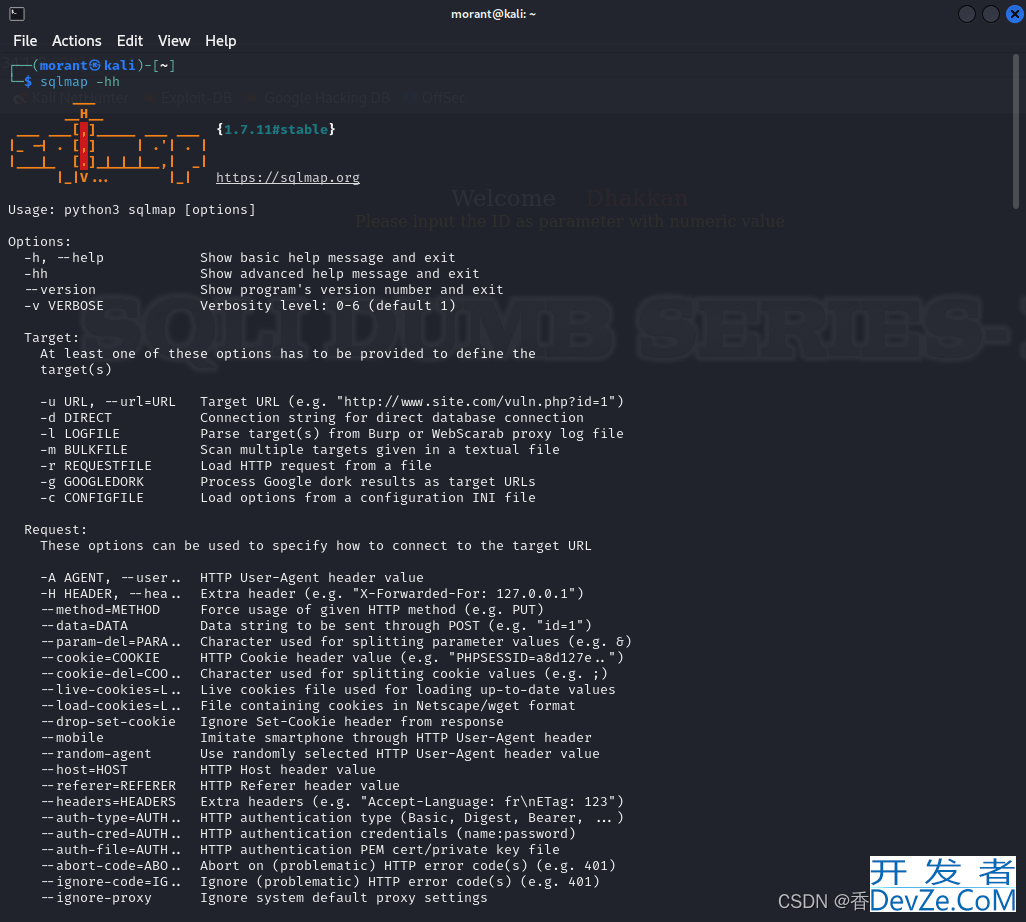Click the '--random-agent' option text
Screen dimensions: 1026x922
point(96,754)
